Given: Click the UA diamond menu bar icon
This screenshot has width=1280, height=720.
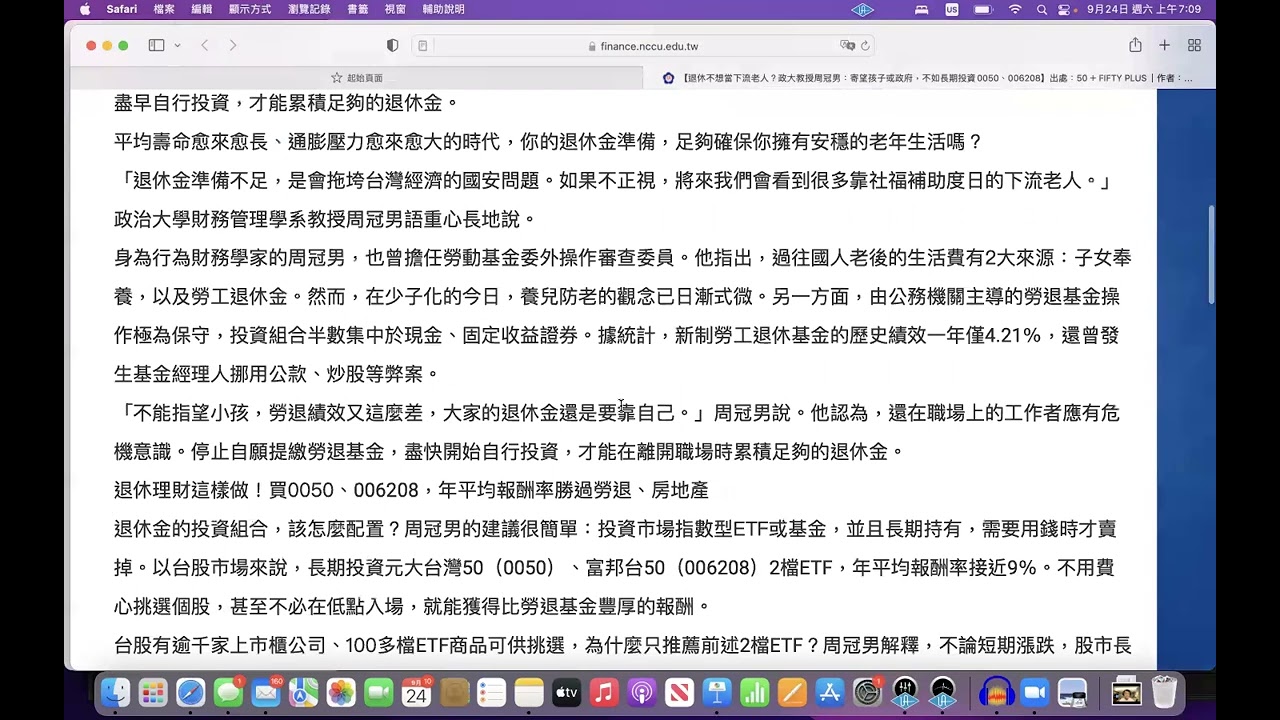Looking at the screenshot, I should coord(862,9).
